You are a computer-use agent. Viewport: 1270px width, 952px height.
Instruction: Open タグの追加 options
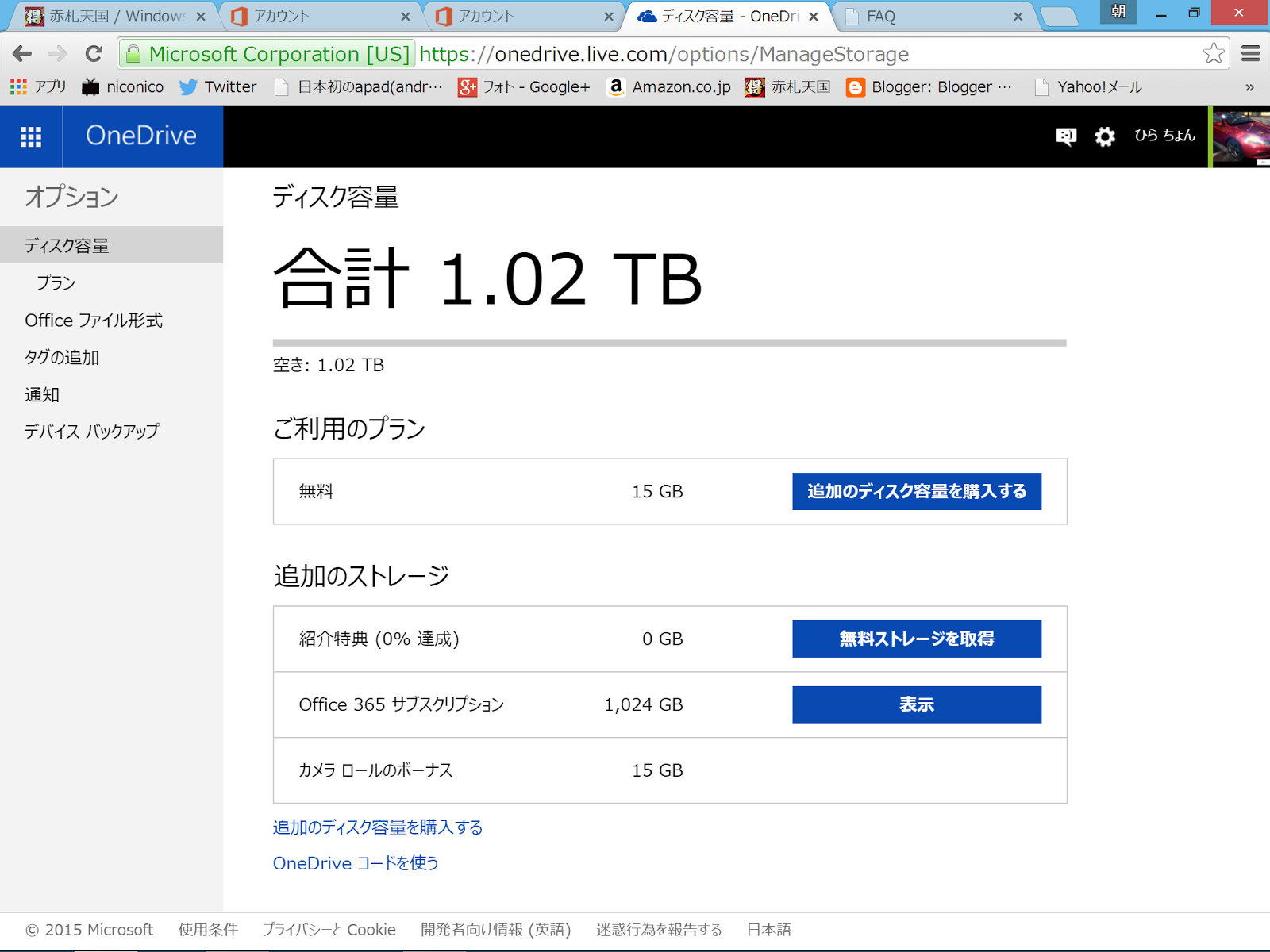coord(62,358)
